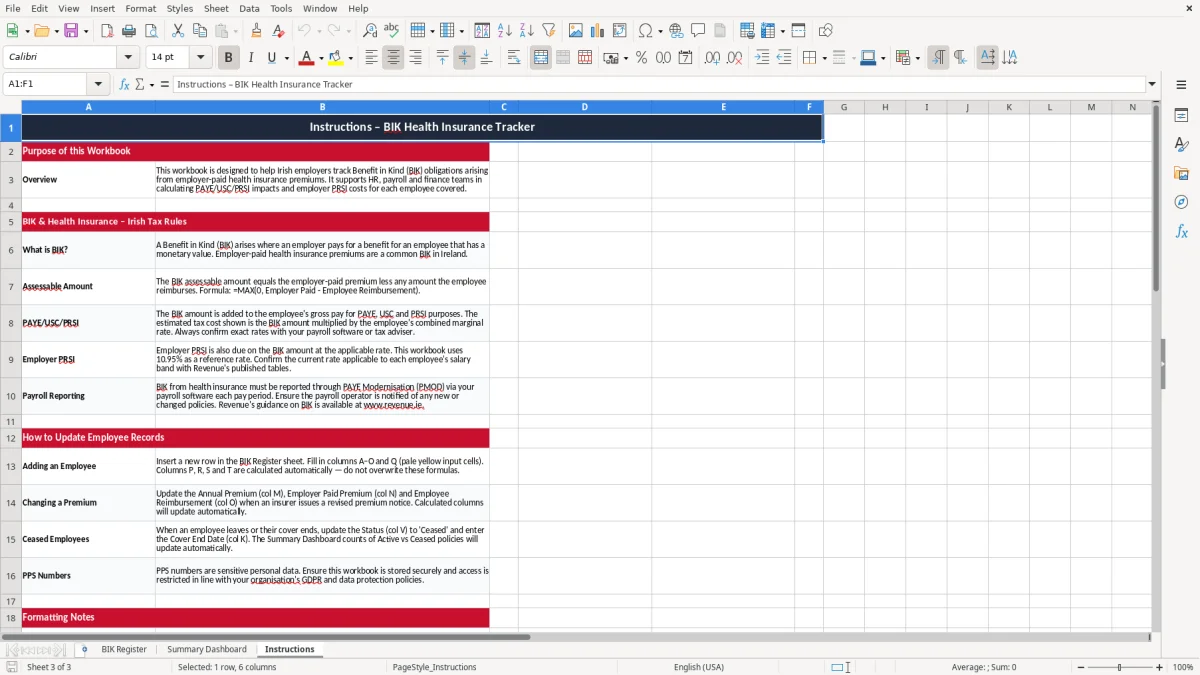1200x675 pixels.
Task: Open the Borders dropdown arrow
Action: 827,58
